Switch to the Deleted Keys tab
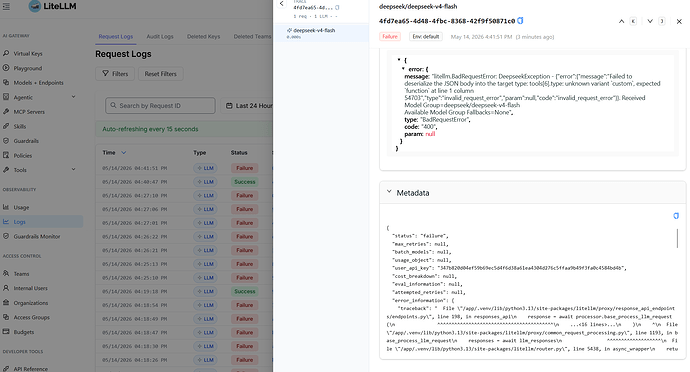 [x=203, y=37]
